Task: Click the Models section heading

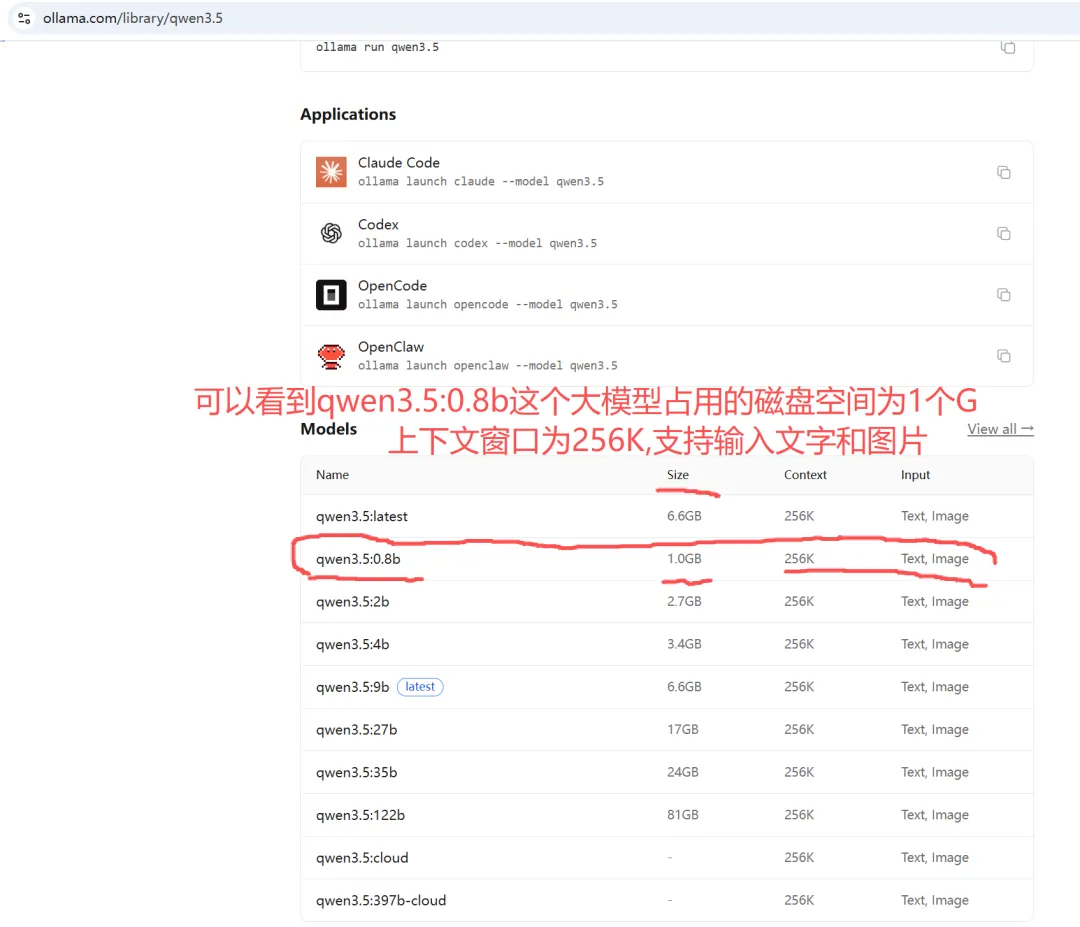Action: [x=329, y=429]
